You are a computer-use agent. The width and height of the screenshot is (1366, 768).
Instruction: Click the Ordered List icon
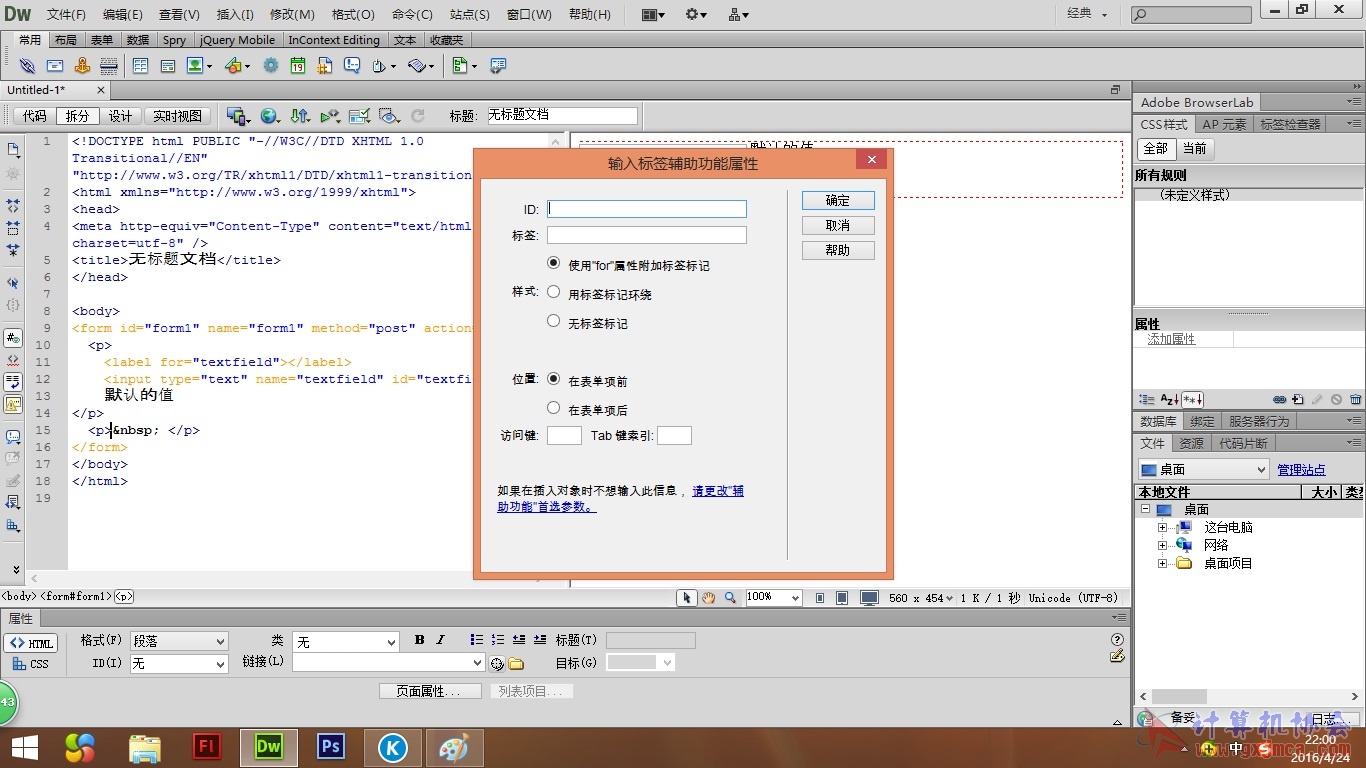[x=498, y=640]
